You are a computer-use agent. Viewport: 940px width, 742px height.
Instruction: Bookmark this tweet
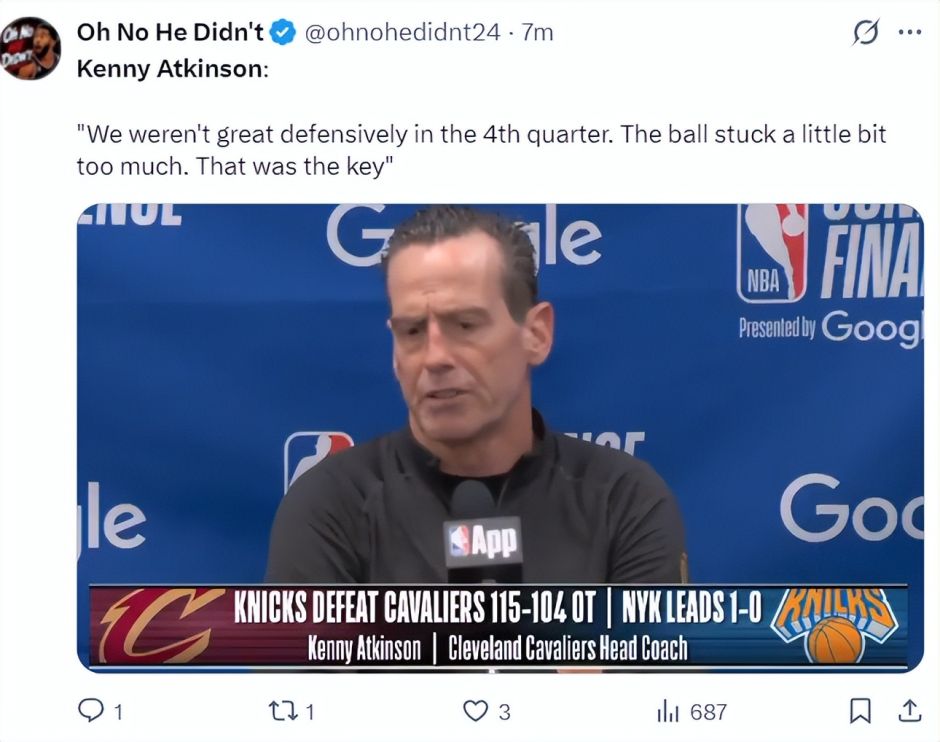coord(860,711)
